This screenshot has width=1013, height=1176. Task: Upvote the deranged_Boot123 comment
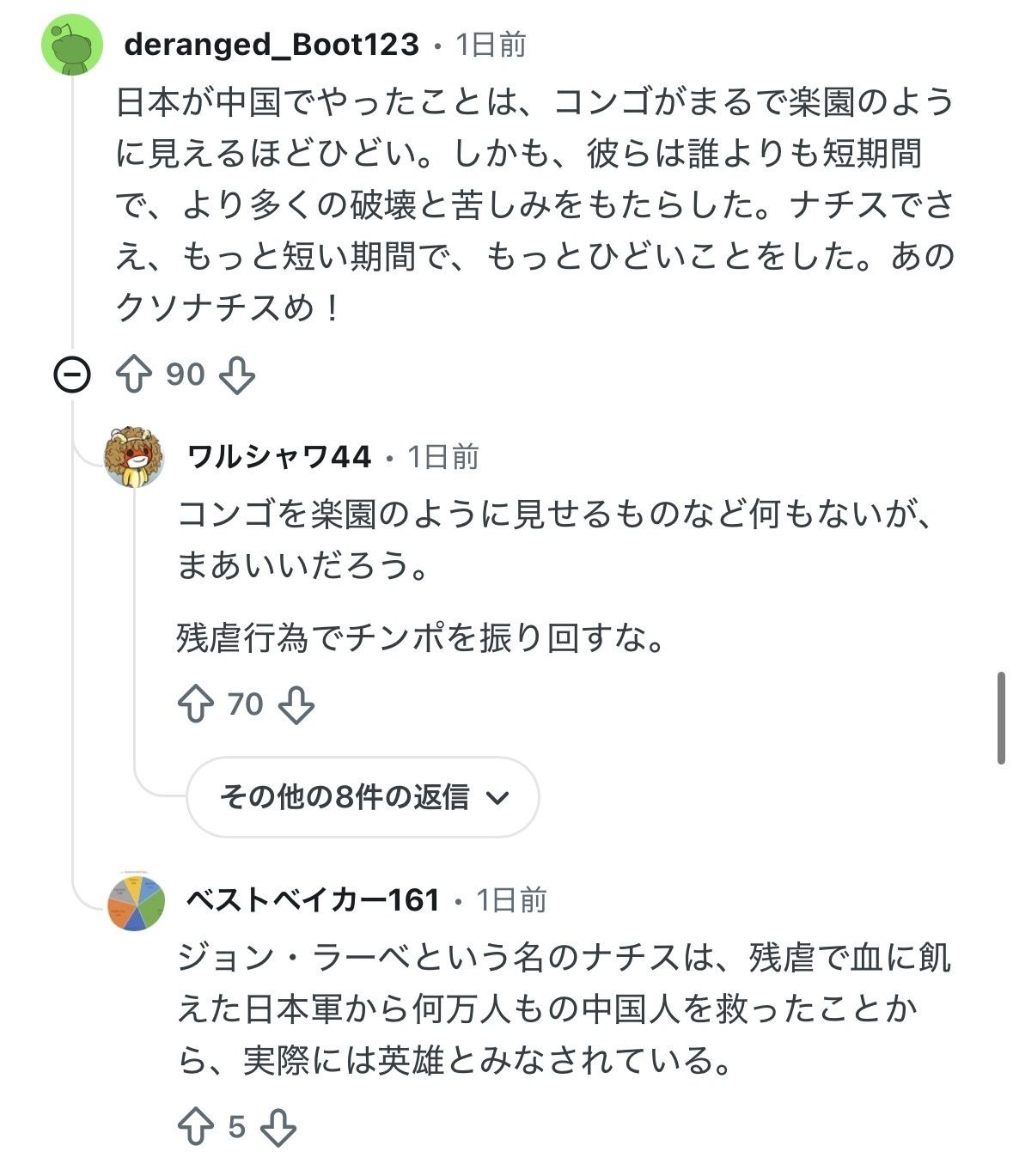(133, 375)
